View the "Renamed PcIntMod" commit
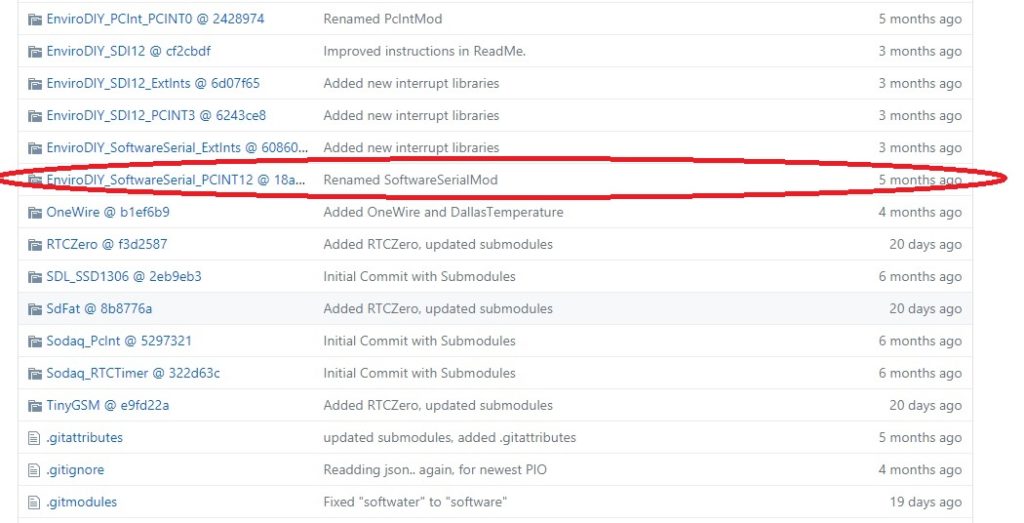 pyautogui.click(x=383, y=19)
